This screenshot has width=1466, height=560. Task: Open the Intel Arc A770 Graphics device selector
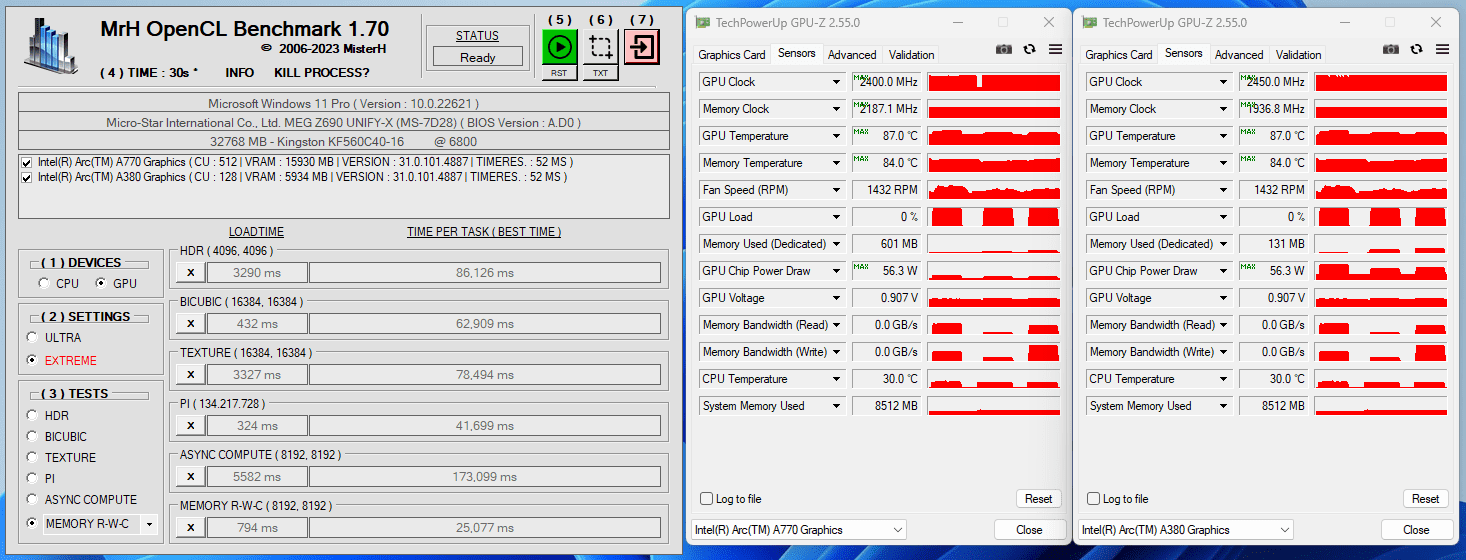[x=799, y=530]
